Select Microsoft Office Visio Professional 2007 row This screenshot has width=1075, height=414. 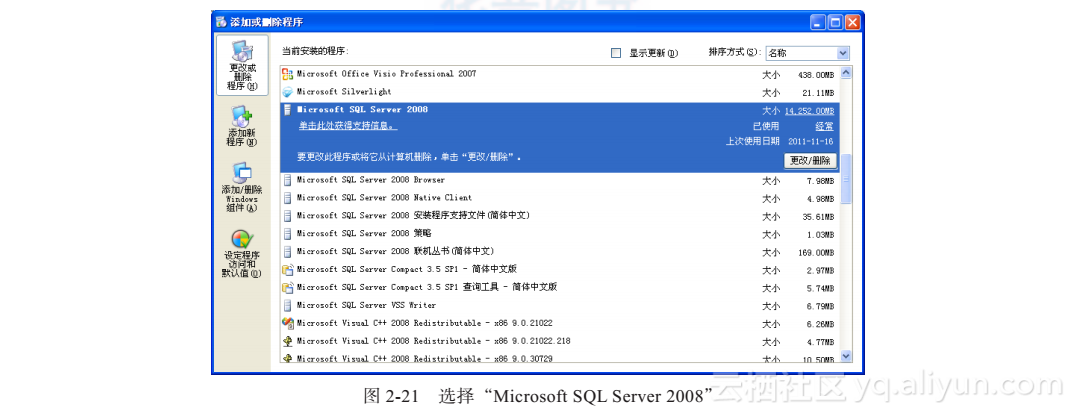point(559,74)
